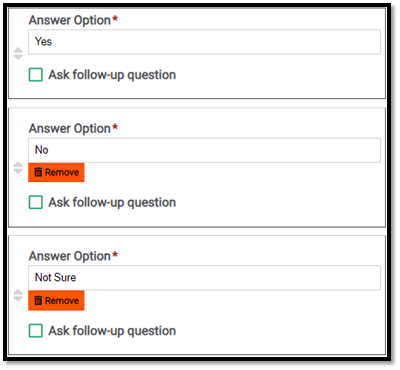The image size is (400, 370).
Task: Focus the answer field containing Yes
Action: click(204, 42)
